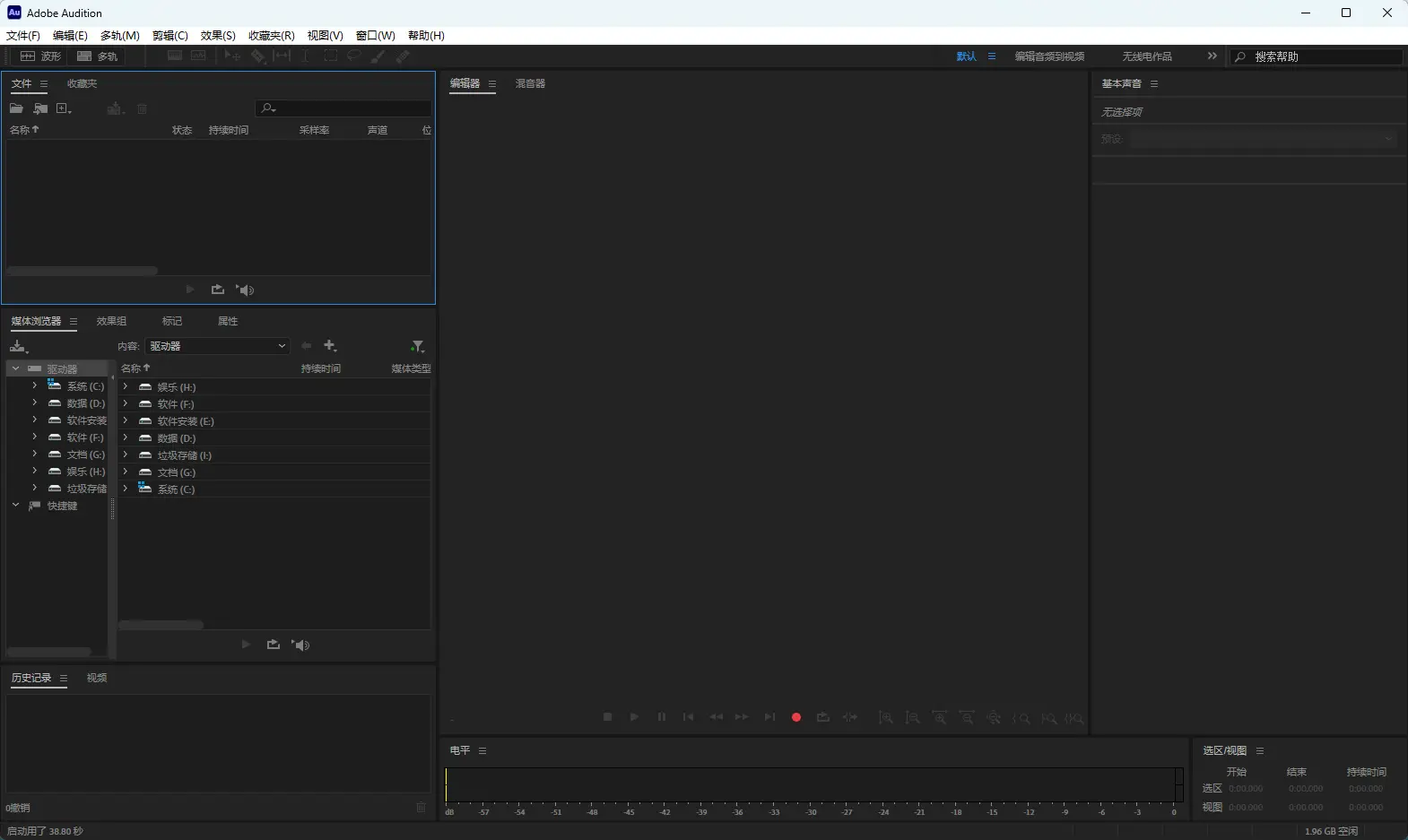
Task: Select the Paintbrush Selection tool
Action: (378, 56)
